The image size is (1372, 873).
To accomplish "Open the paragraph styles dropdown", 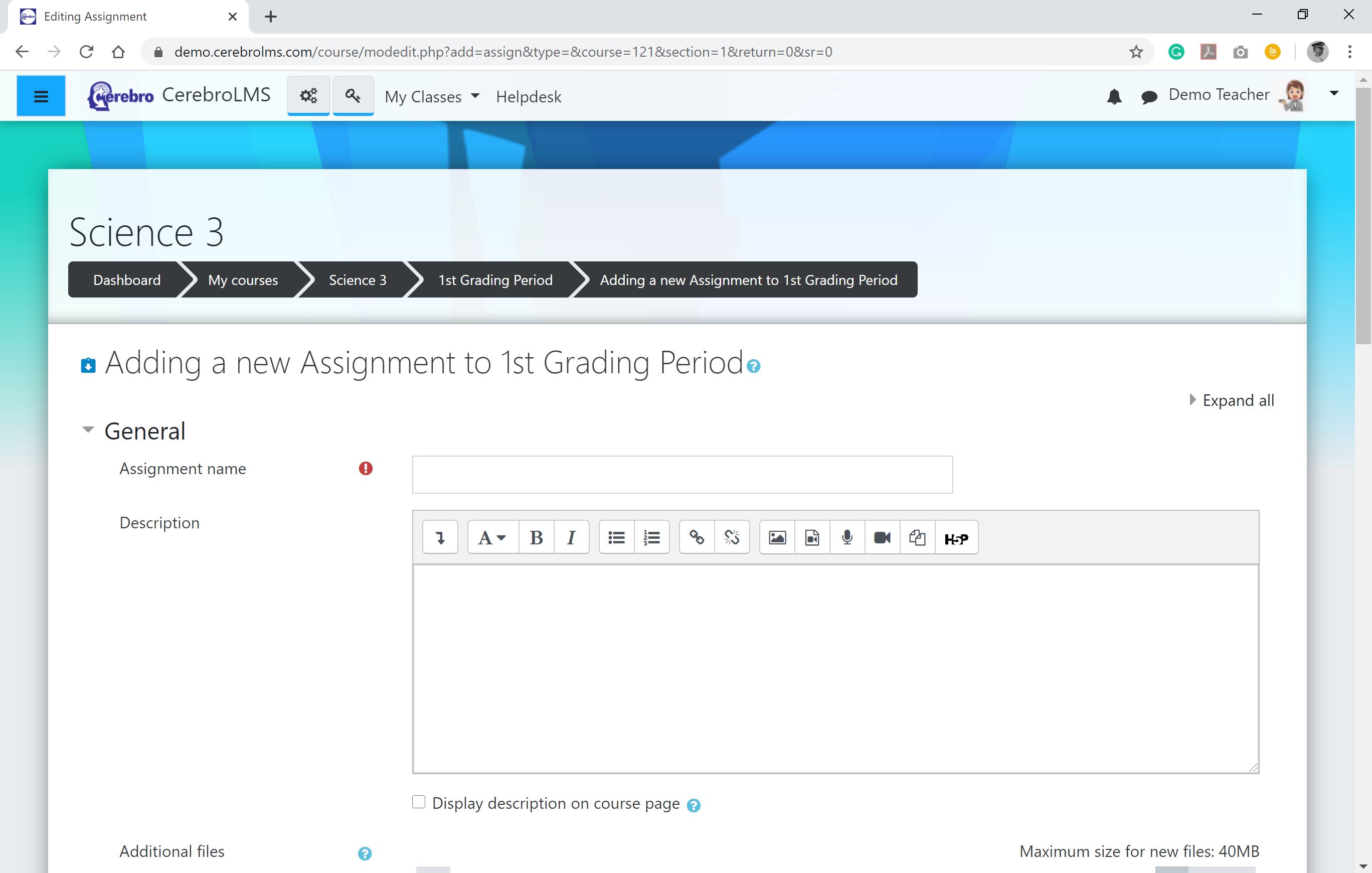I will 492,537.
